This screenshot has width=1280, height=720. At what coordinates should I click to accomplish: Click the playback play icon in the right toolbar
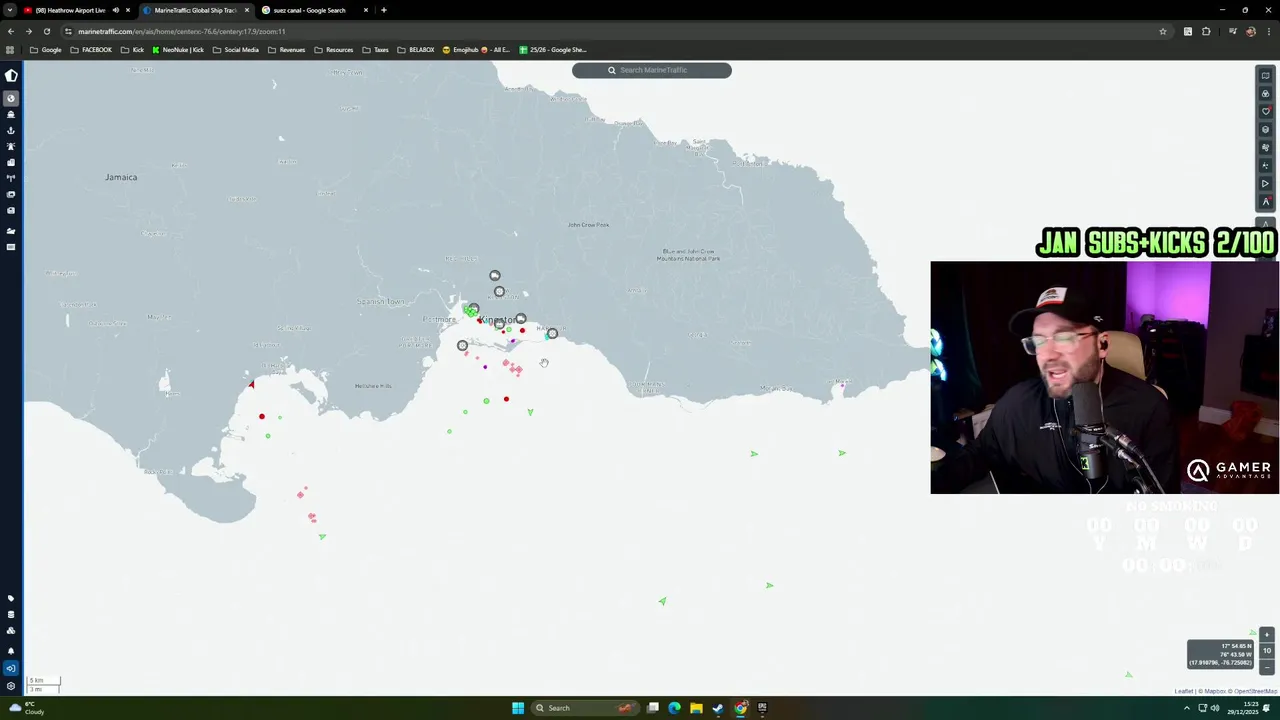1265,184
